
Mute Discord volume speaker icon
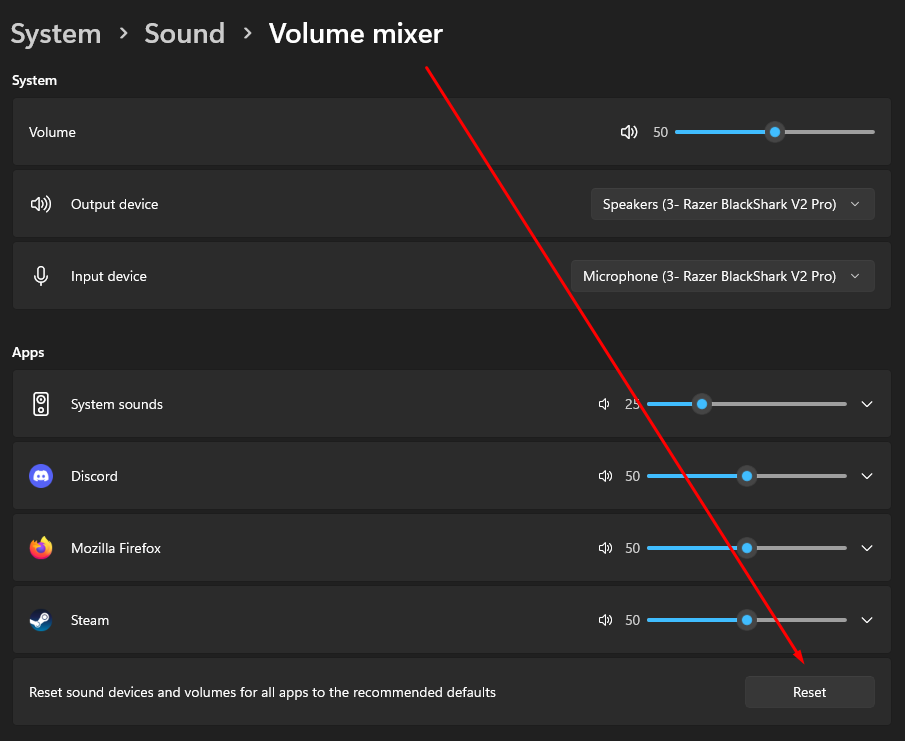(604, 476)
